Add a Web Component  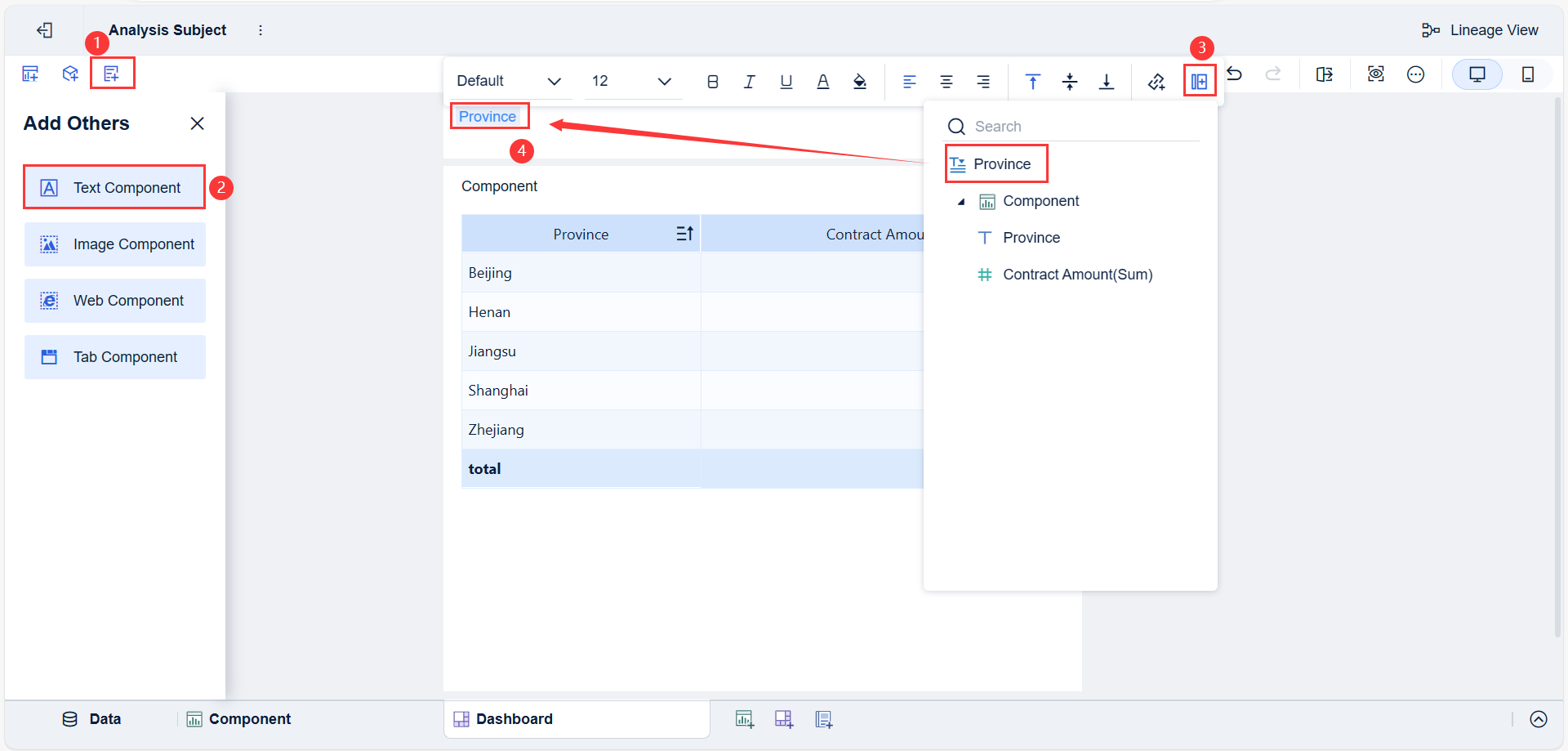114,301
